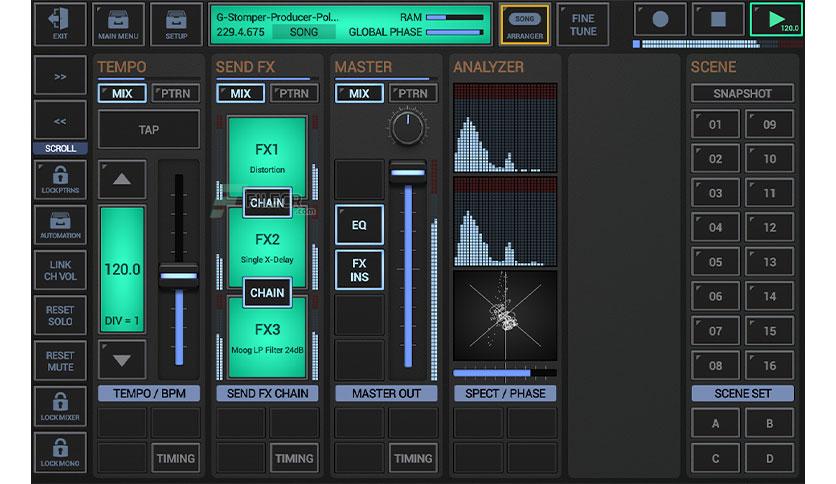Click the tempo fader handle
The width and height of the screenshot is (836, 484).
tap(179, 276)
